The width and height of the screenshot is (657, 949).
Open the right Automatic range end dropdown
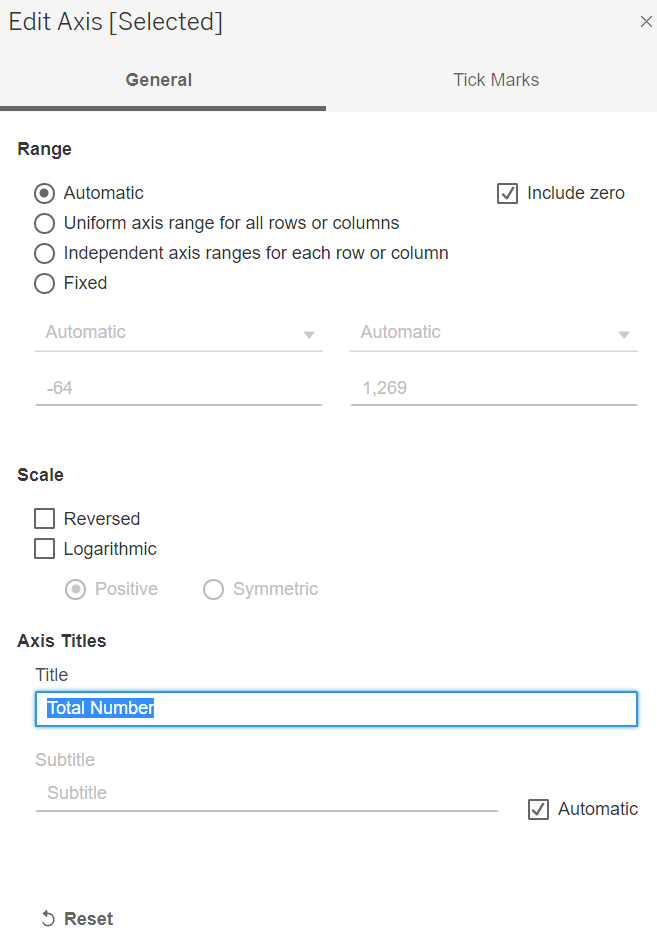click(x=494, y=333)
